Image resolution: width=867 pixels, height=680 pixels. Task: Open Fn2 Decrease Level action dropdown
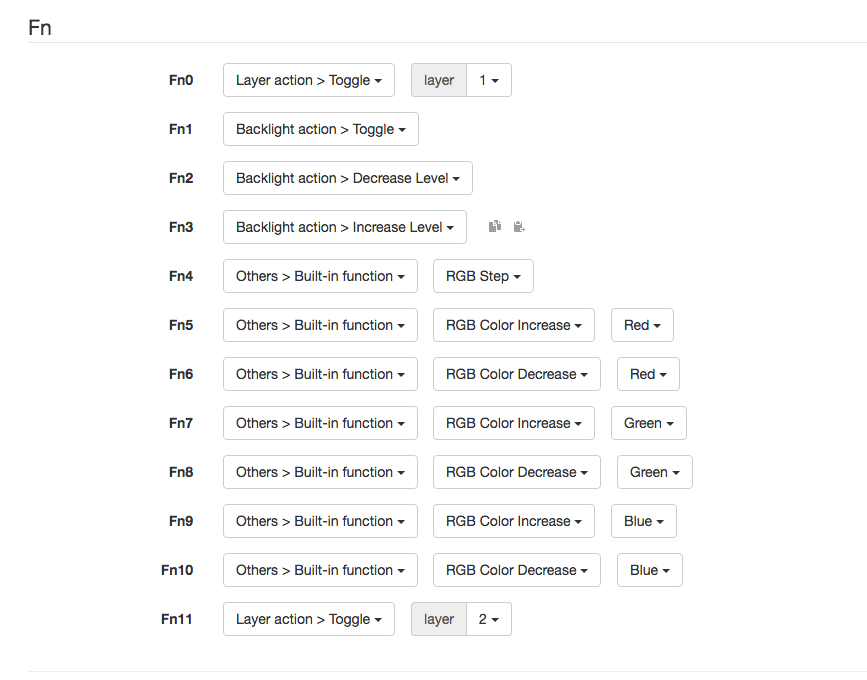[x=347, y=178]
